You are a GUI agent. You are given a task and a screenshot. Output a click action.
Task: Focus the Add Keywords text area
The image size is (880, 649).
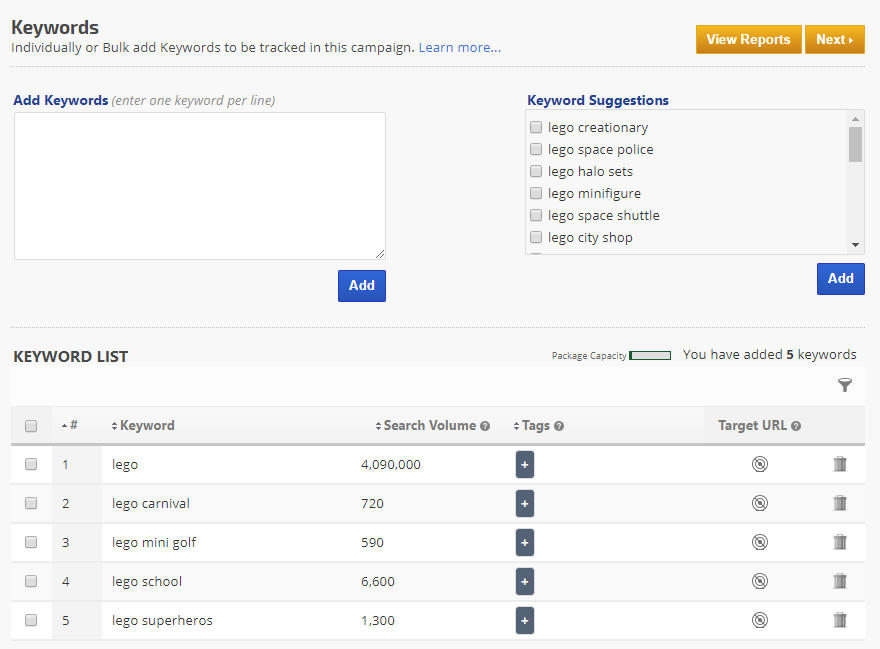200,186
